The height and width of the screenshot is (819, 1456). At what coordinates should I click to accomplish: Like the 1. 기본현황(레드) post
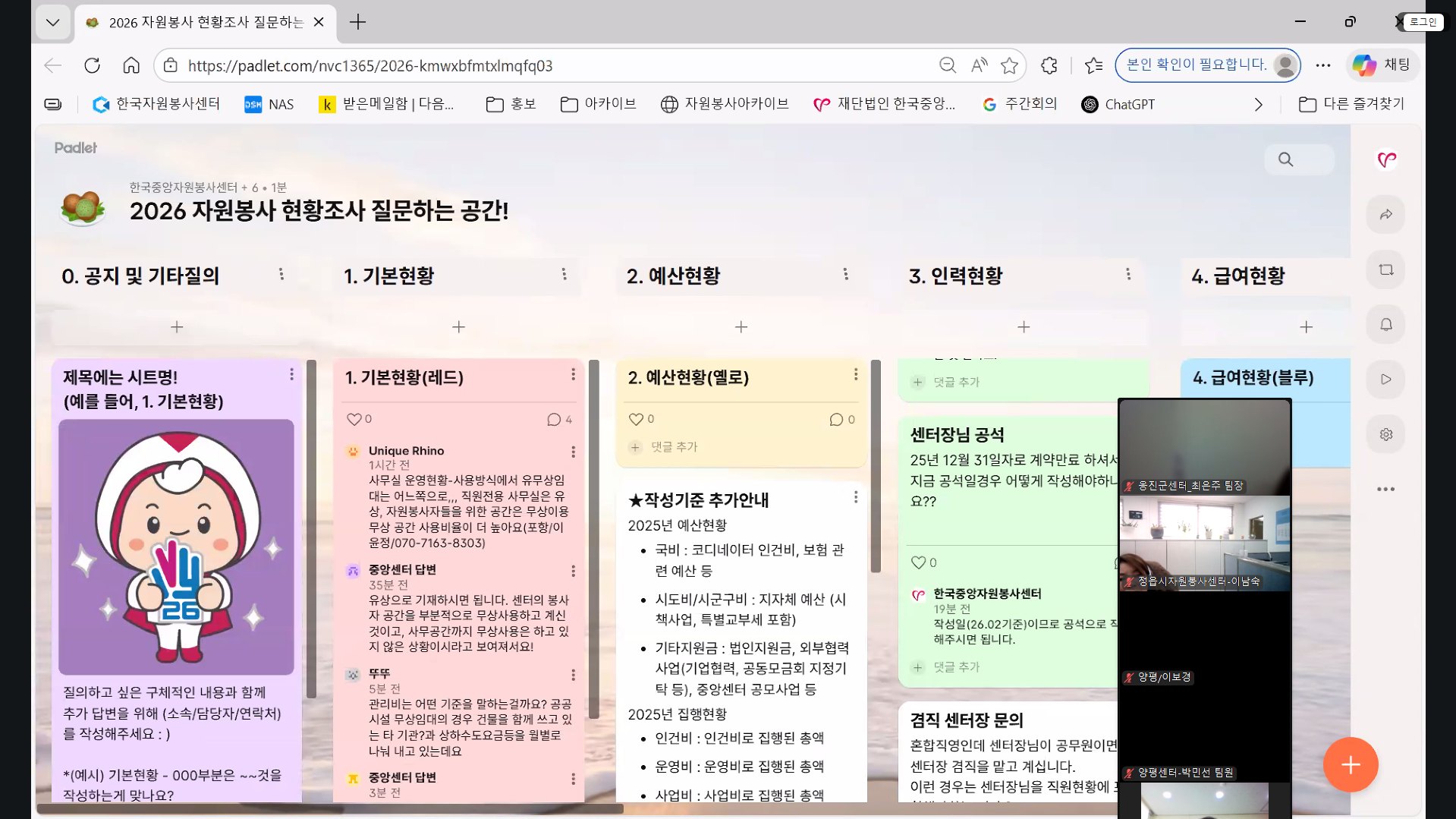pyautogui.click(x=354, y=419)
